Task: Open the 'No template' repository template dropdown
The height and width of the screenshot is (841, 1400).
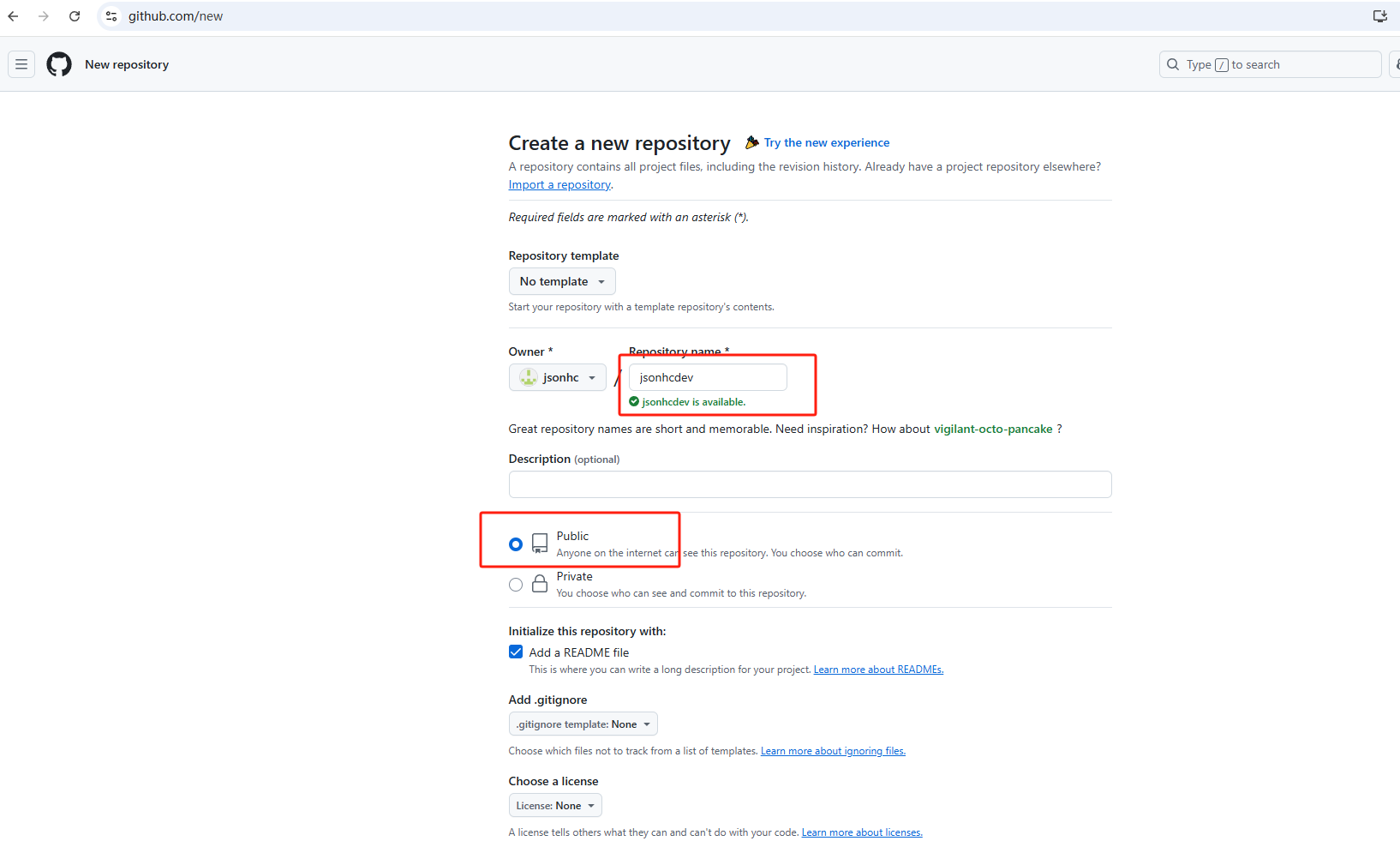Action: pos(562,281)
